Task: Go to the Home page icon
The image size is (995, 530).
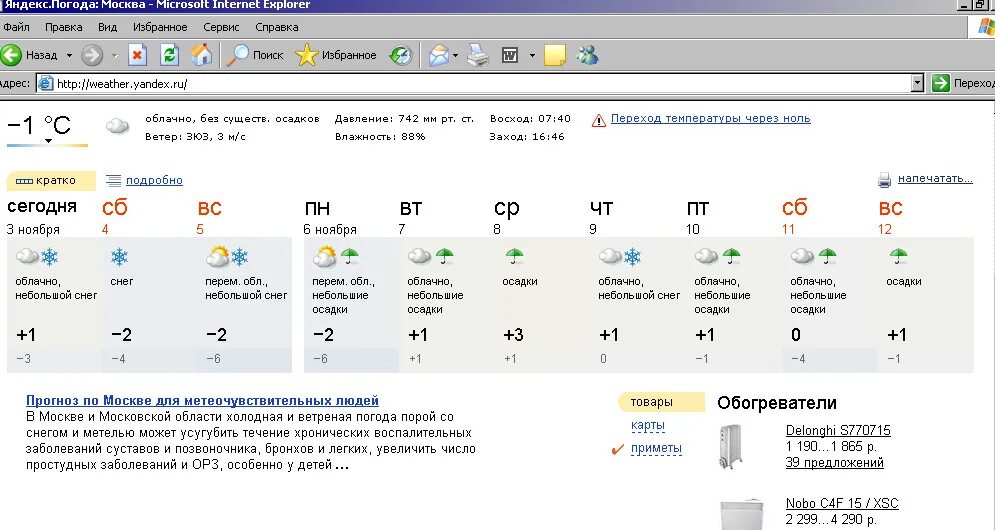Action: (x=201, y=55)
